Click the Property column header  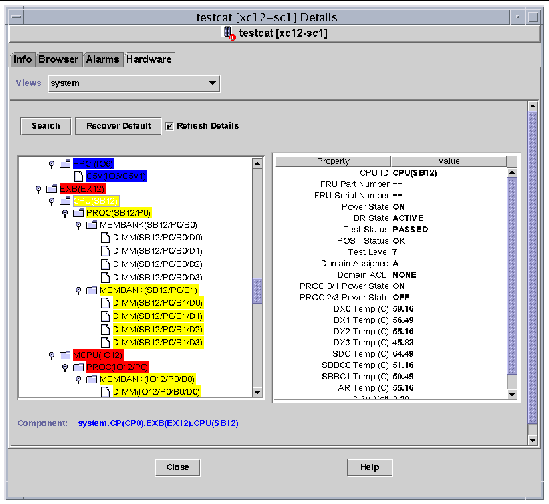[x=333, y=161]
